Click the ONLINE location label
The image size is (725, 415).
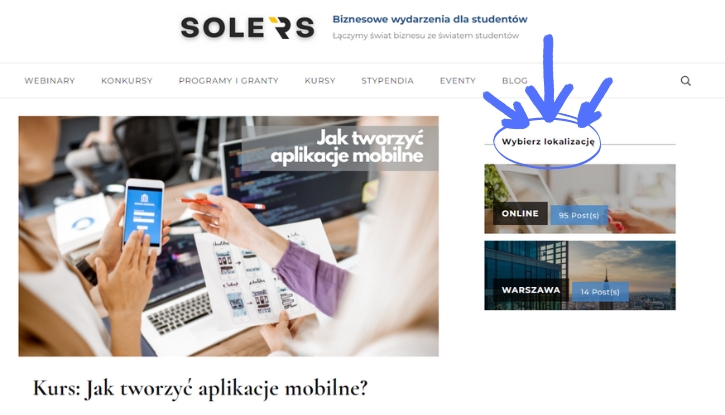pyautogui.click(x=520, y=214)
